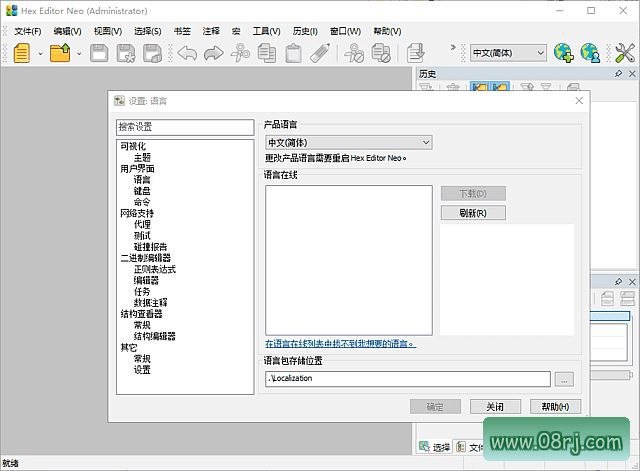
Task: Click the 下载(D) button
Action: point(473,193)
